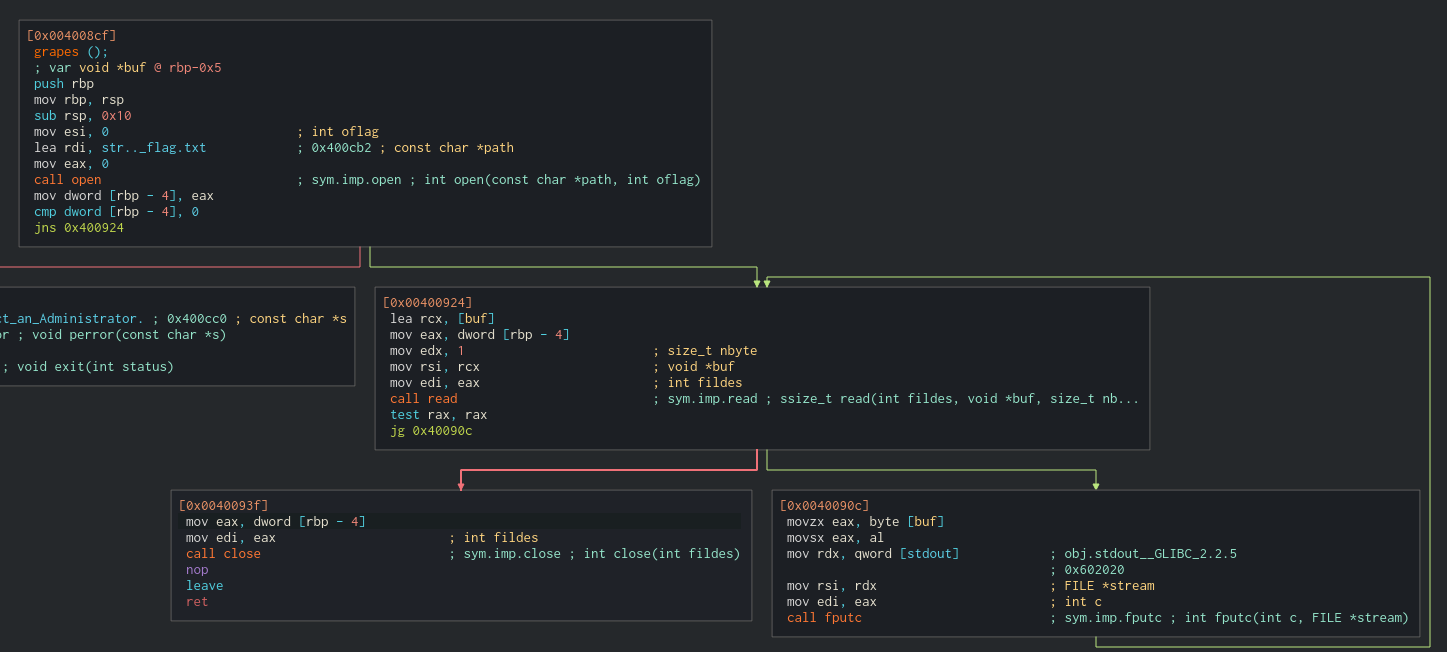Select the 'cmp dword [rbp - 4], 0' instruction
Screen dimensions: 1447x652
click(x=116, y=212)
